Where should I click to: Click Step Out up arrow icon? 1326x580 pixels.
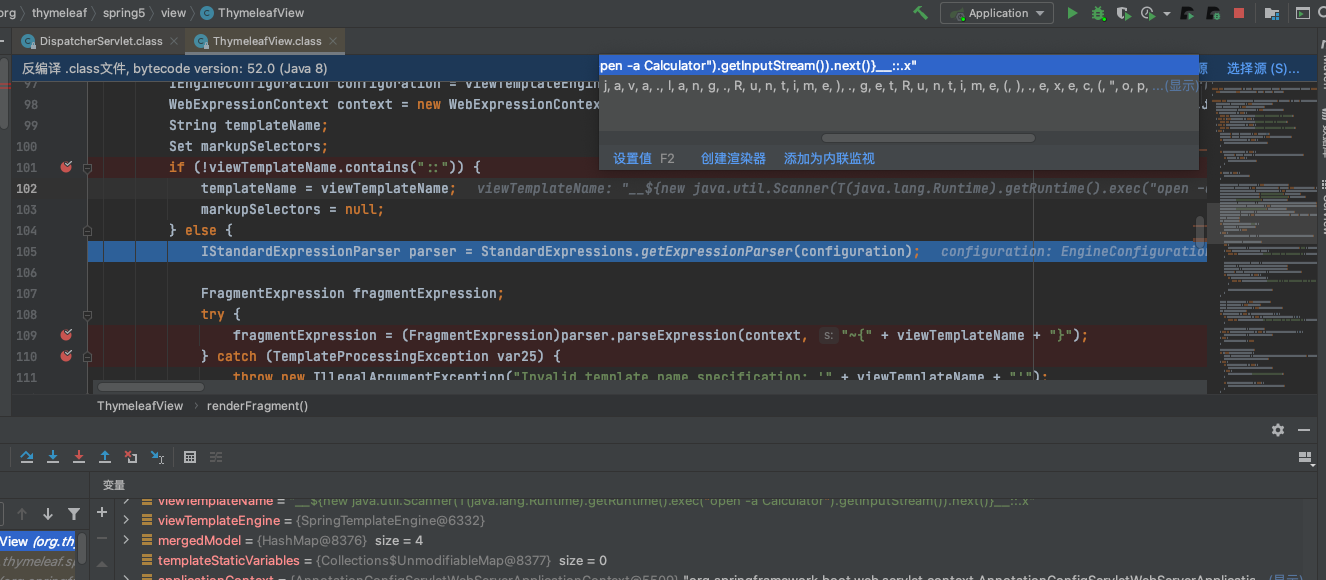click(105, 457)
